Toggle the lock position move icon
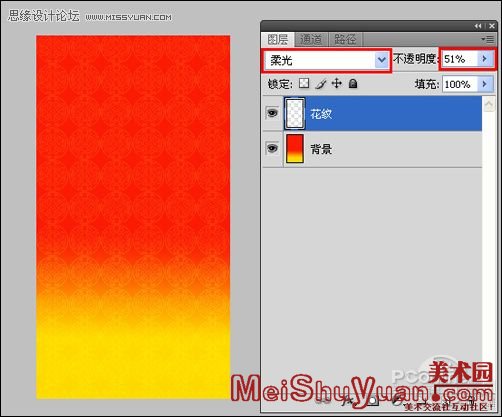The image size is (502, 417). point(337,83)
